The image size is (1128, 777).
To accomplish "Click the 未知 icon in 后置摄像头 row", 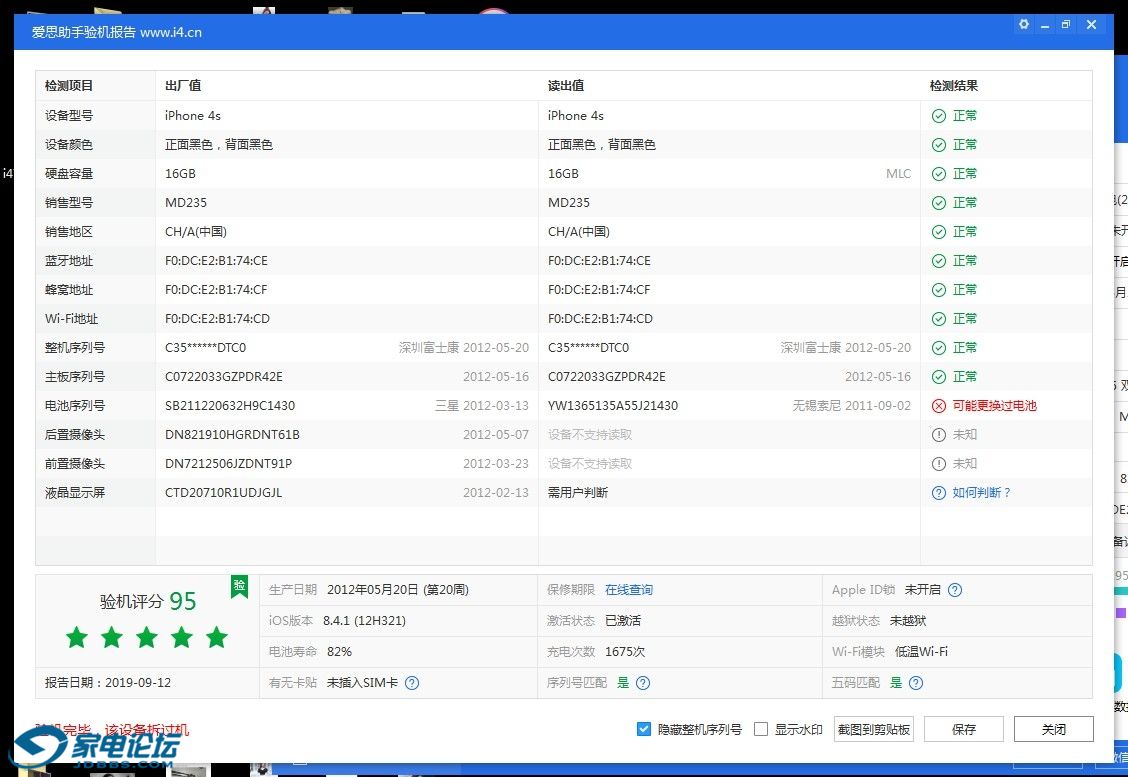I will pyautogui.click(x=938, y=435).
